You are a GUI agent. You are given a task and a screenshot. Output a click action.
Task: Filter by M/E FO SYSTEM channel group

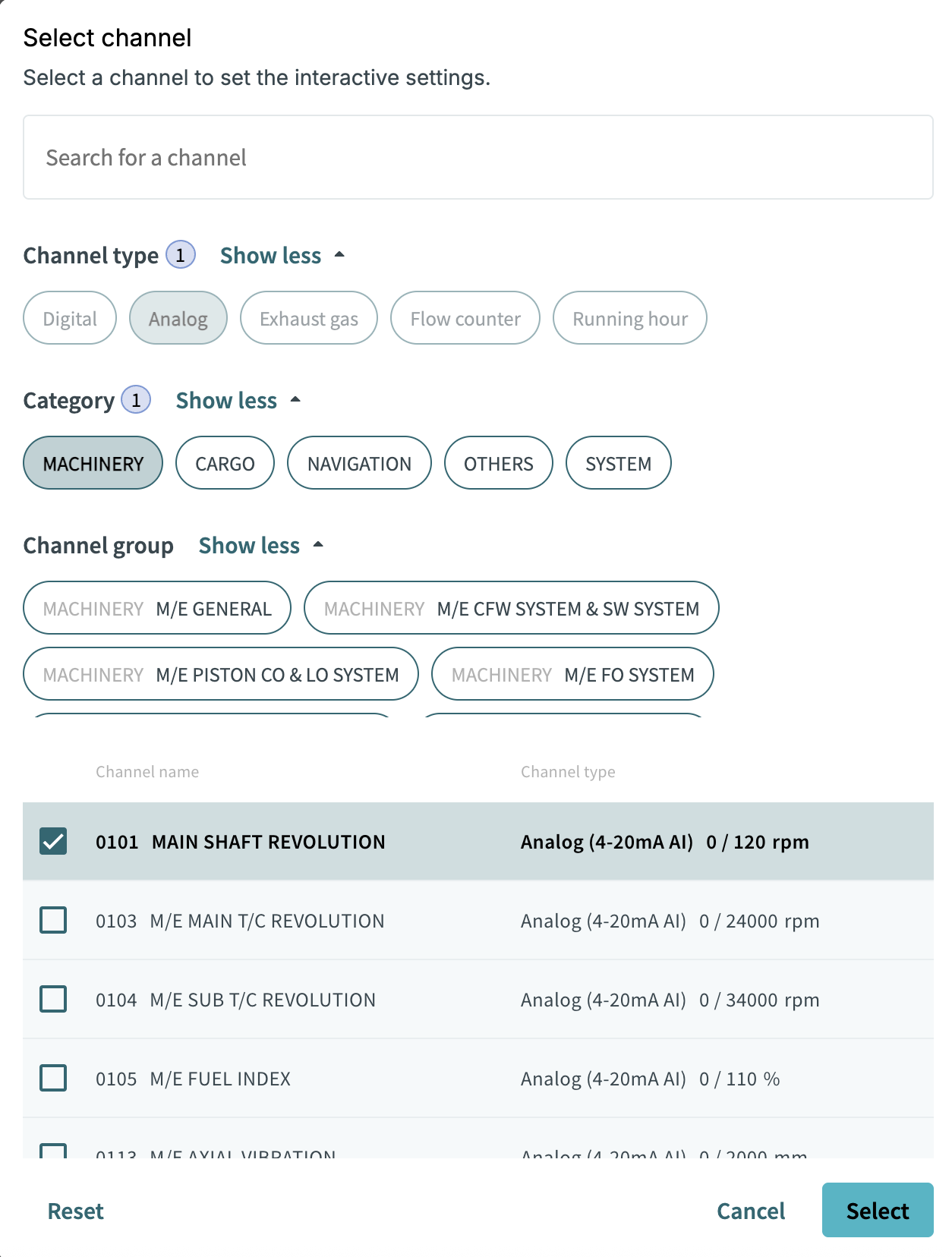[573, 674]
